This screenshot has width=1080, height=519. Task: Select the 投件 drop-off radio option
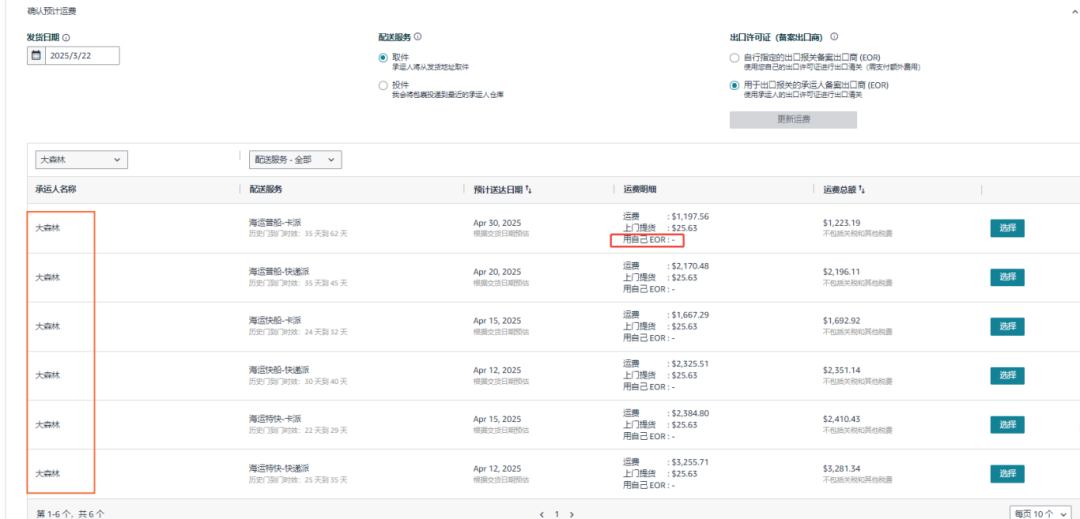(x=383, y=86)
